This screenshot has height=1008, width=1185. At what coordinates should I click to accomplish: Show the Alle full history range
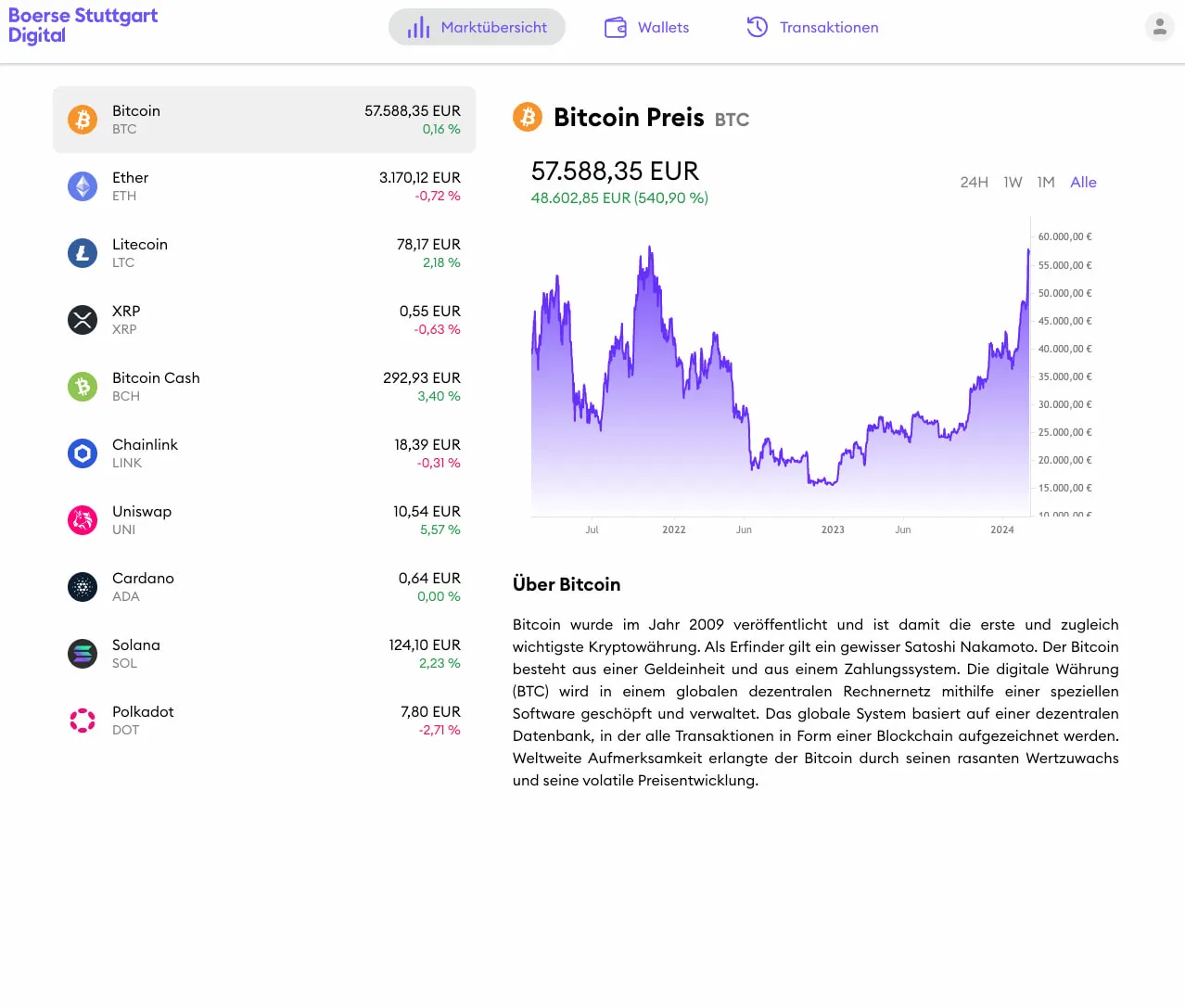point(1083,183)
